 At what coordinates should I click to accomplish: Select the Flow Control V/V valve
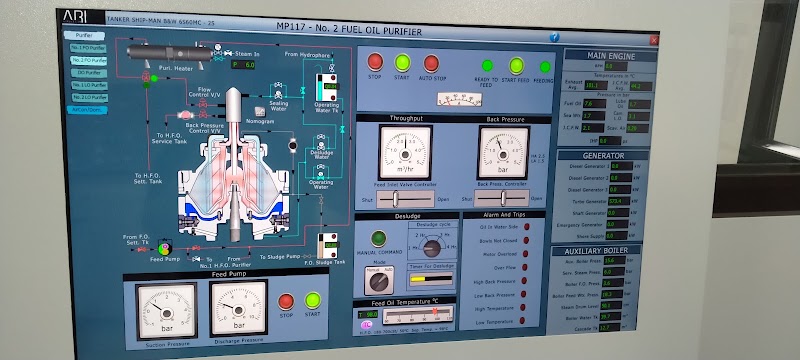pyautogui.click(x=203, y=104)
